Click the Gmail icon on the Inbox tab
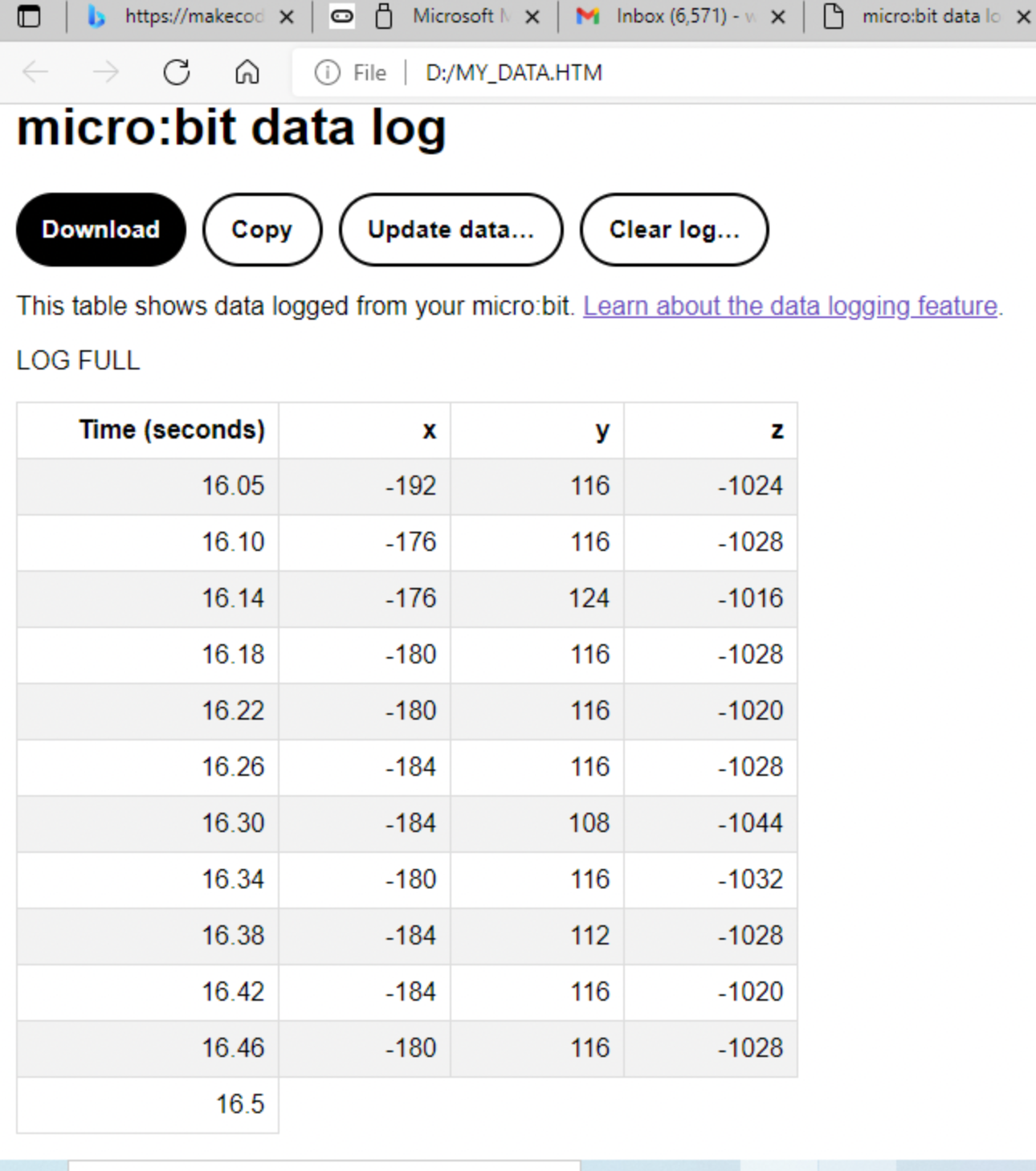 pyautogui.click(x=585, y=16)
